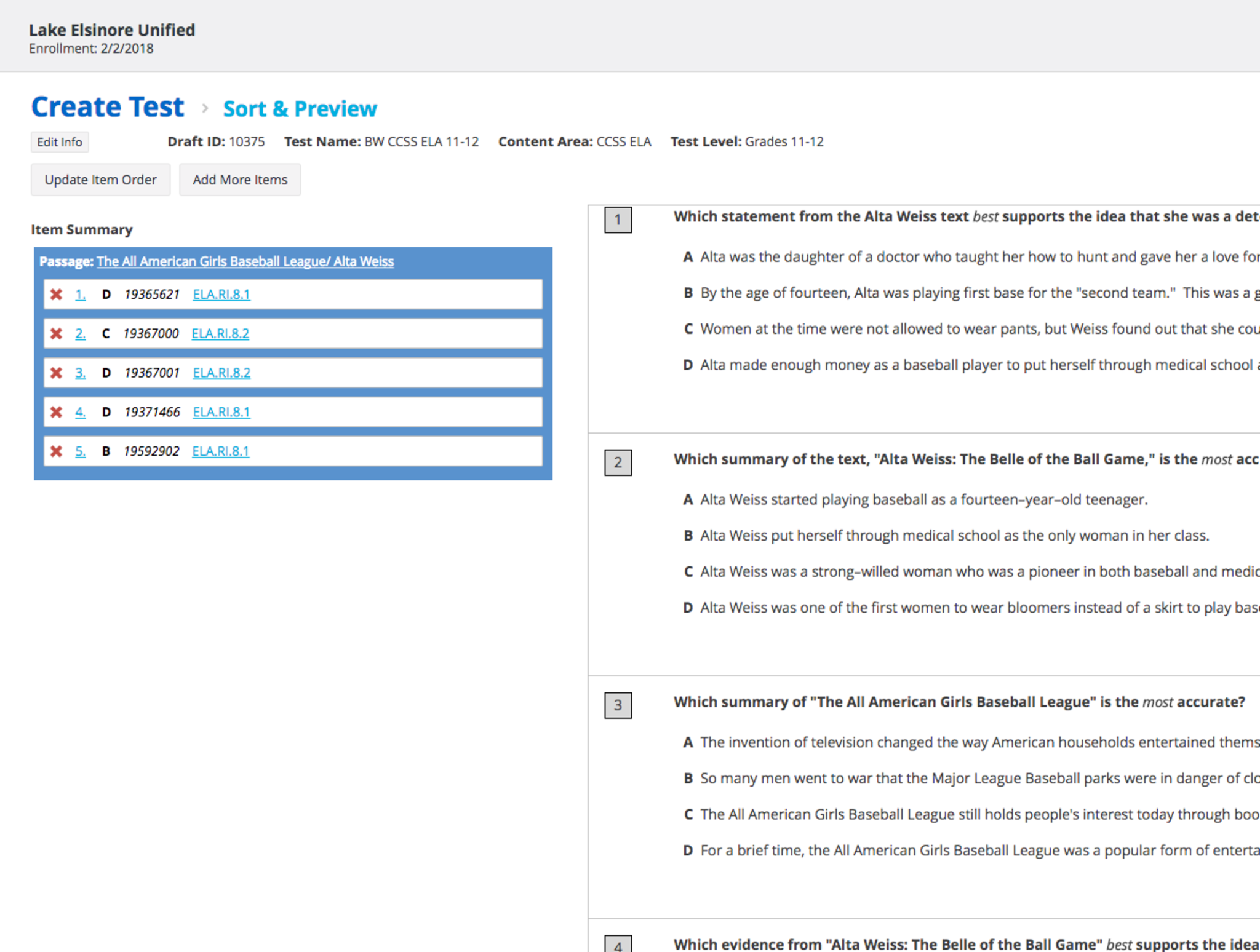Open Edit Info
Viewport: 1260px width, 952px height.
click(60, 142)
